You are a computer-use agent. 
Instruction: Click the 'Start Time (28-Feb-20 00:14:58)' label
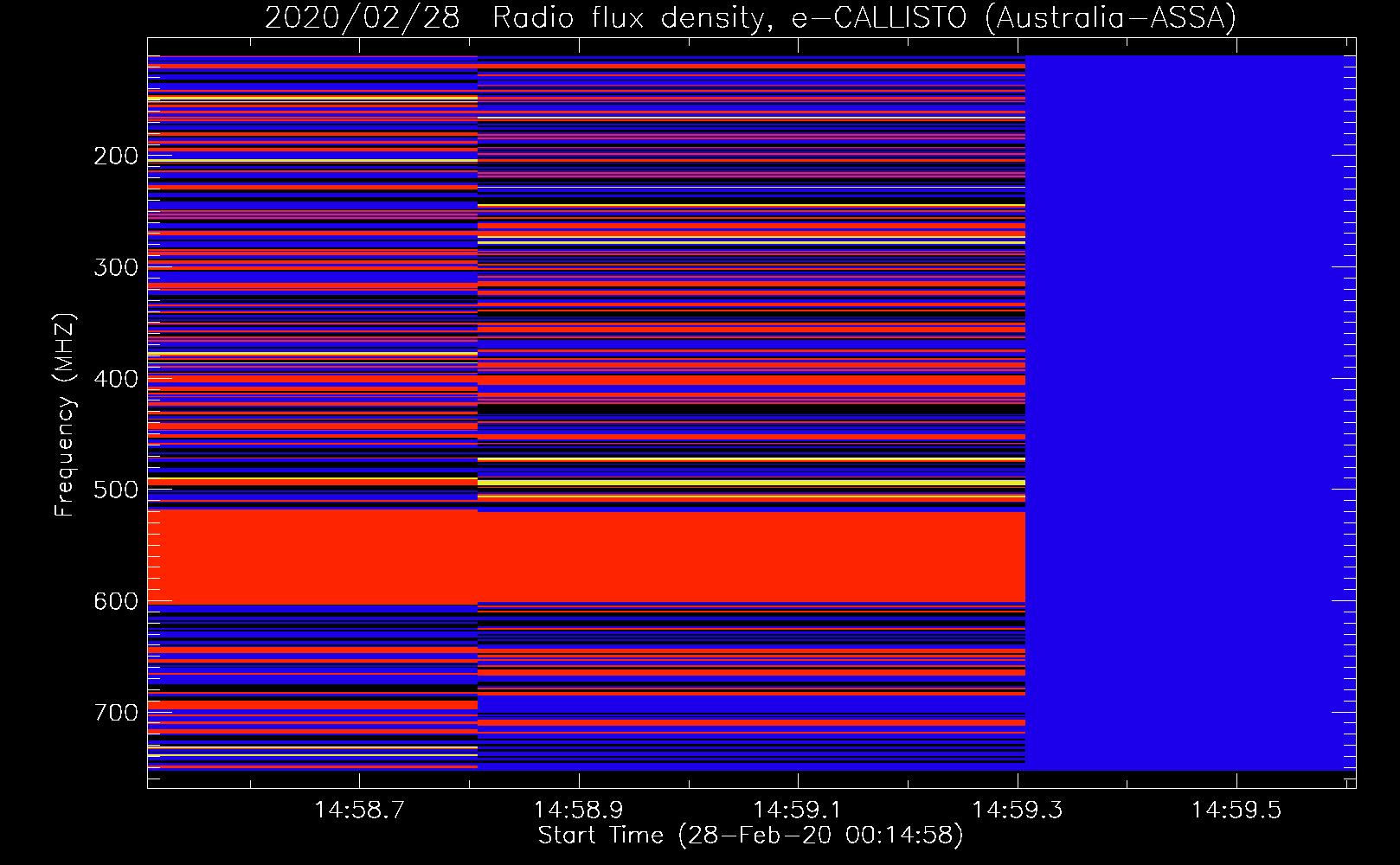750,835
